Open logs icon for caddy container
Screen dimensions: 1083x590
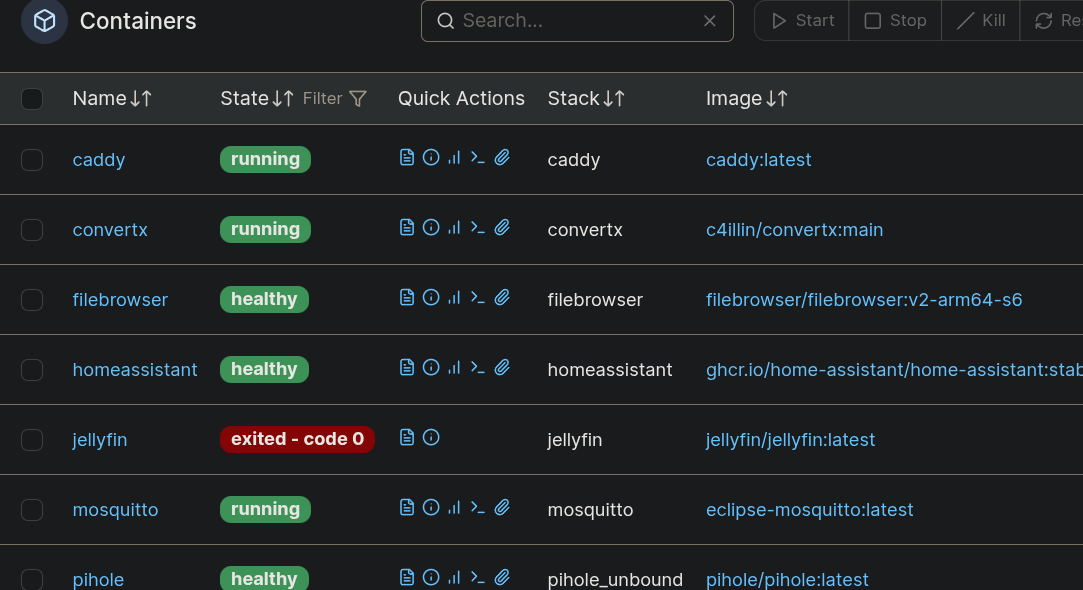[406, 158]
